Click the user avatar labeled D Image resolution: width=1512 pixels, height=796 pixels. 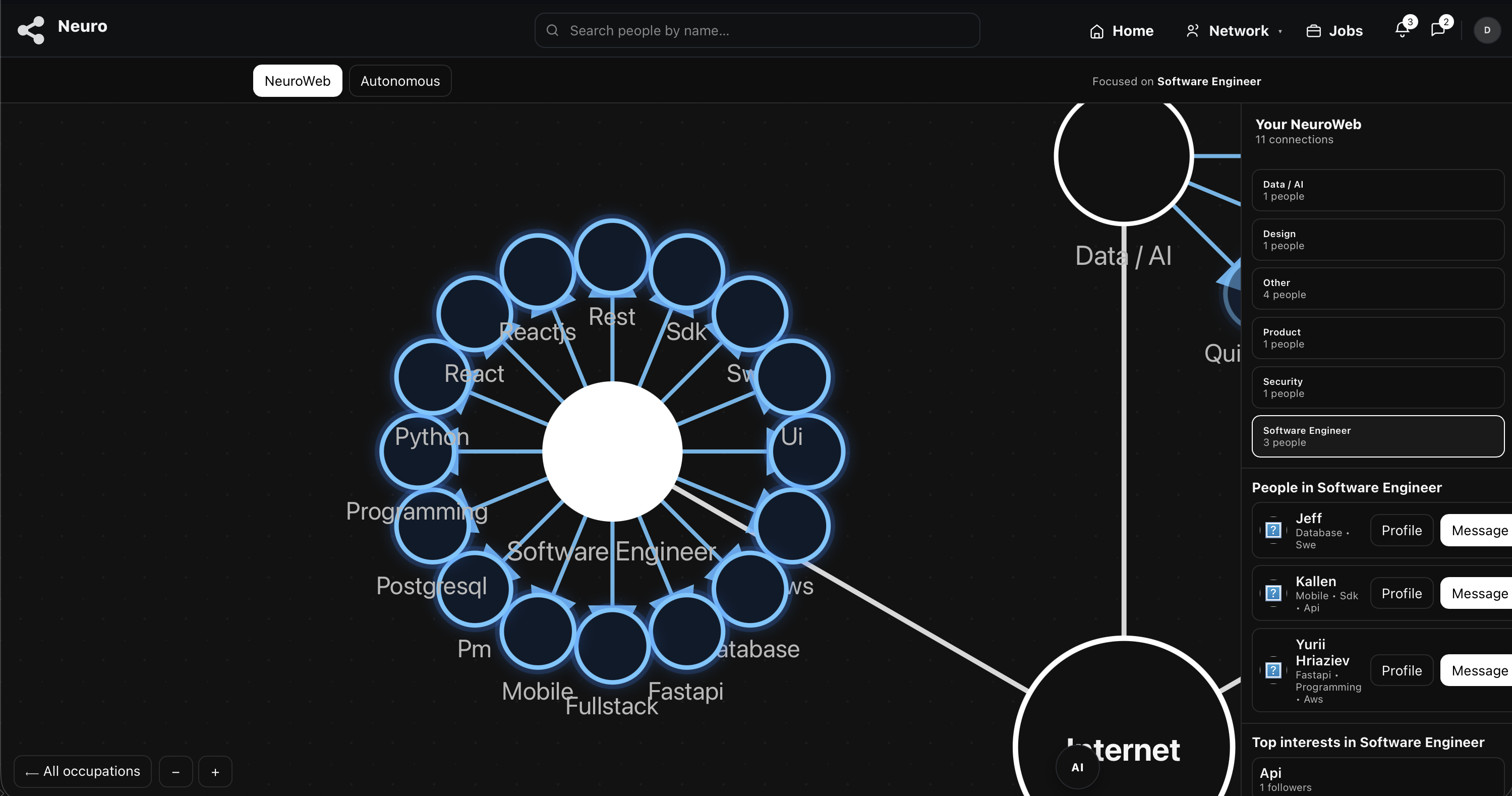(x=1486, y=31)
